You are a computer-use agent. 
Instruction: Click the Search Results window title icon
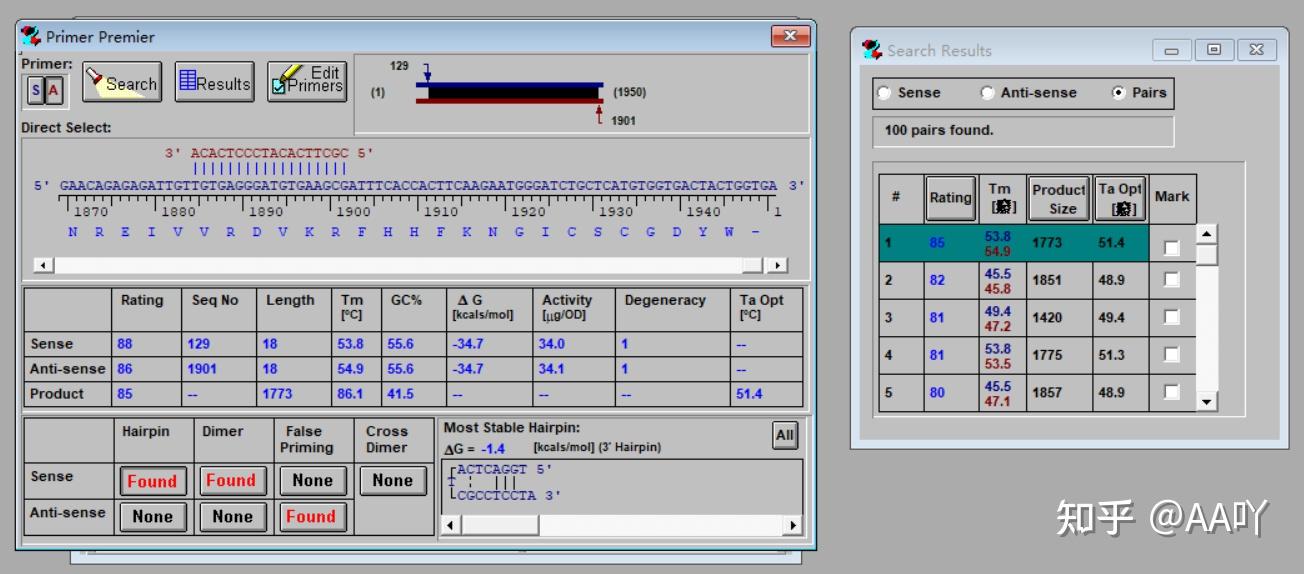click(x=872, y=50)
